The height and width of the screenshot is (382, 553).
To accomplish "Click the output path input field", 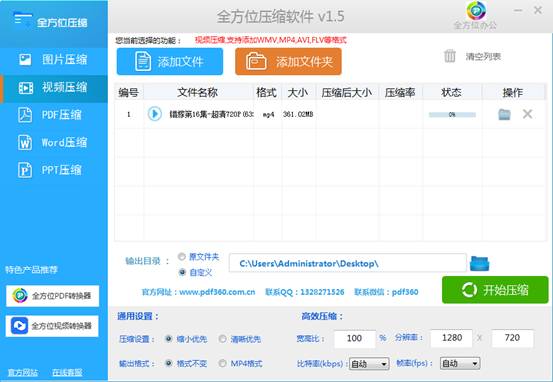I will tap(348, 263).
